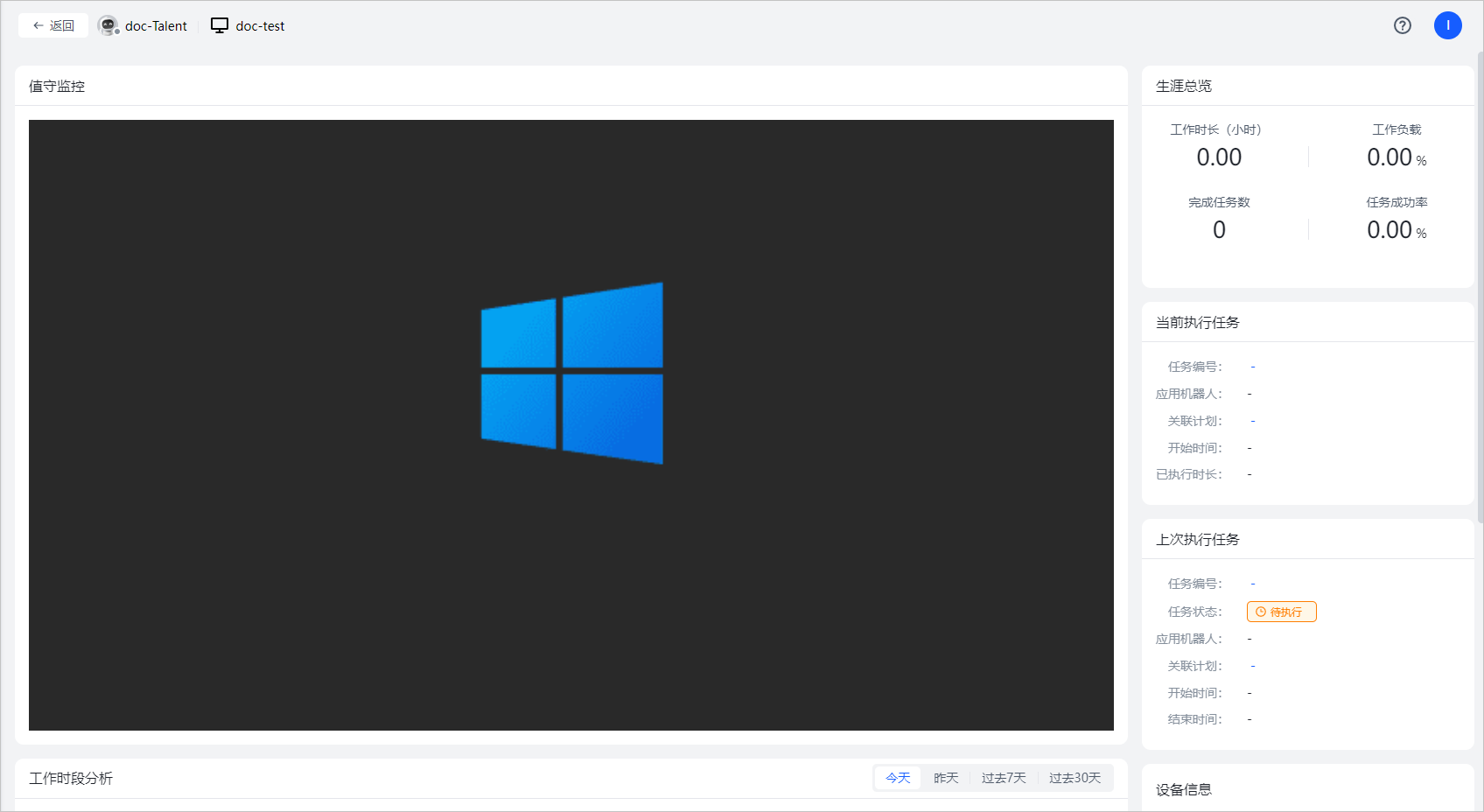The width and height of the screenshot is (1484, 812).
Task: Click the clock icon in the 待执行 badge
Action: [1261, 612]
